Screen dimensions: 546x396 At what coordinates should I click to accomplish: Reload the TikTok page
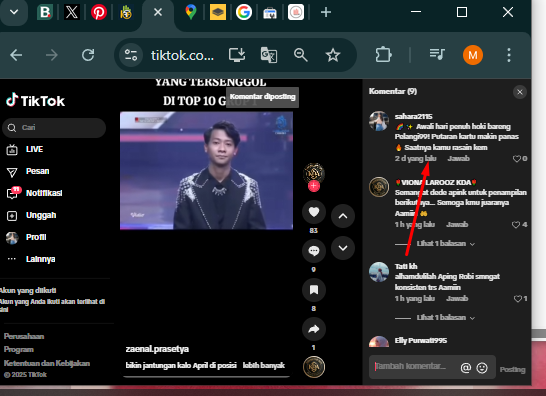tap(88, 55)
